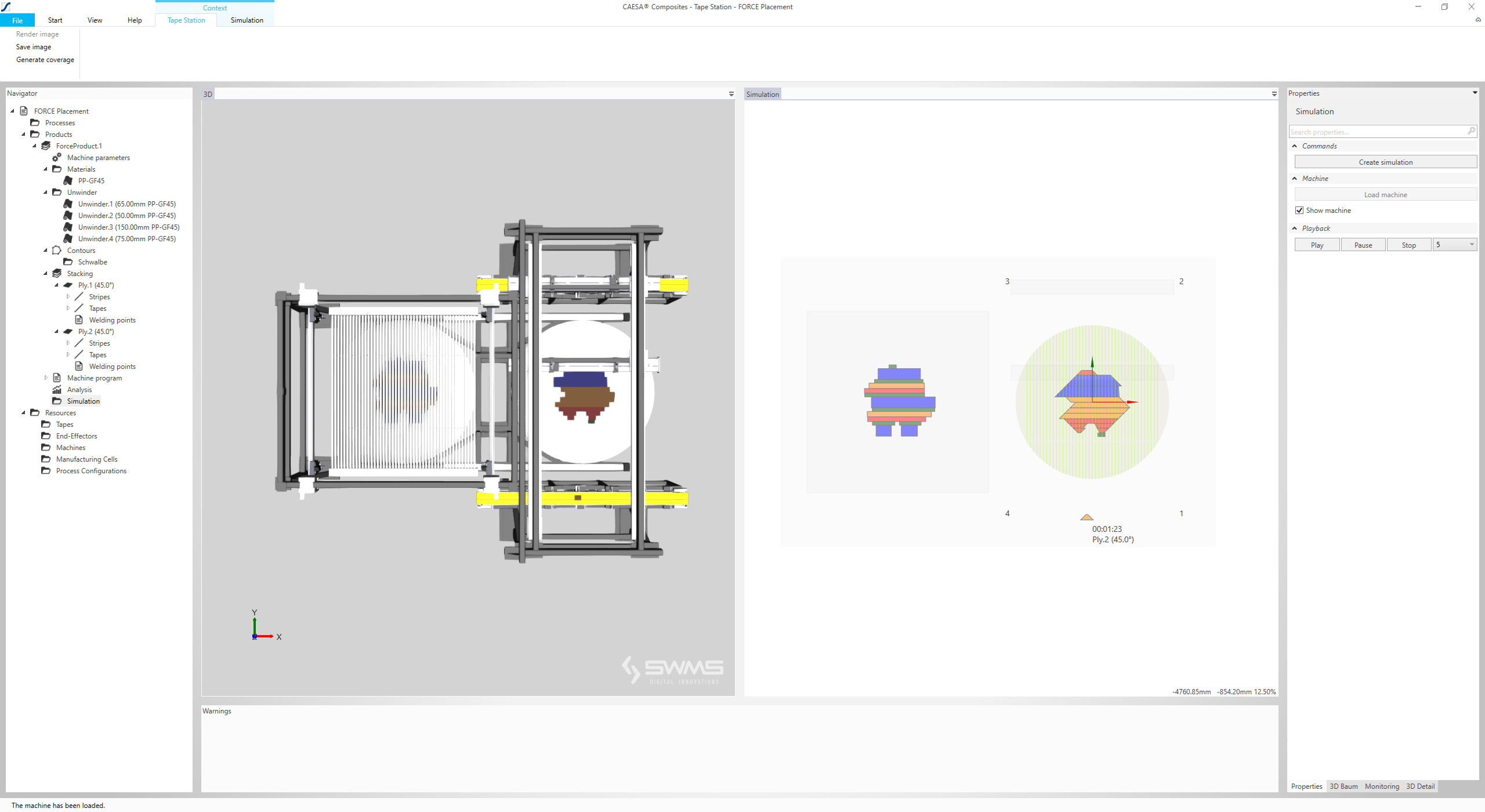
Task: Click the Manufacturing Cells folder icon
Action: [46, 459]
